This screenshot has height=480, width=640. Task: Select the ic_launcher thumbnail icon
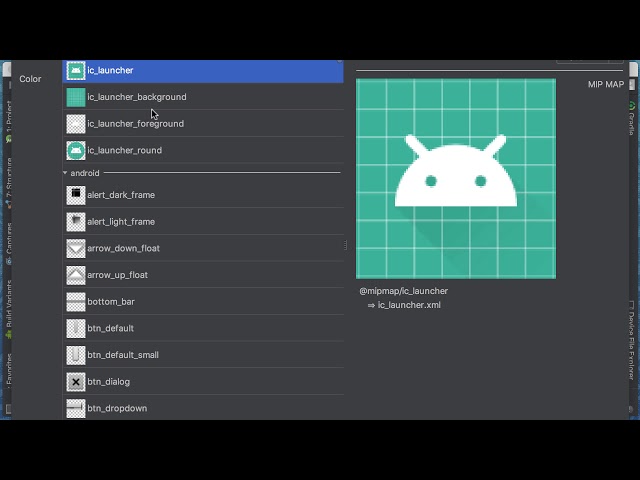point(76,71)
